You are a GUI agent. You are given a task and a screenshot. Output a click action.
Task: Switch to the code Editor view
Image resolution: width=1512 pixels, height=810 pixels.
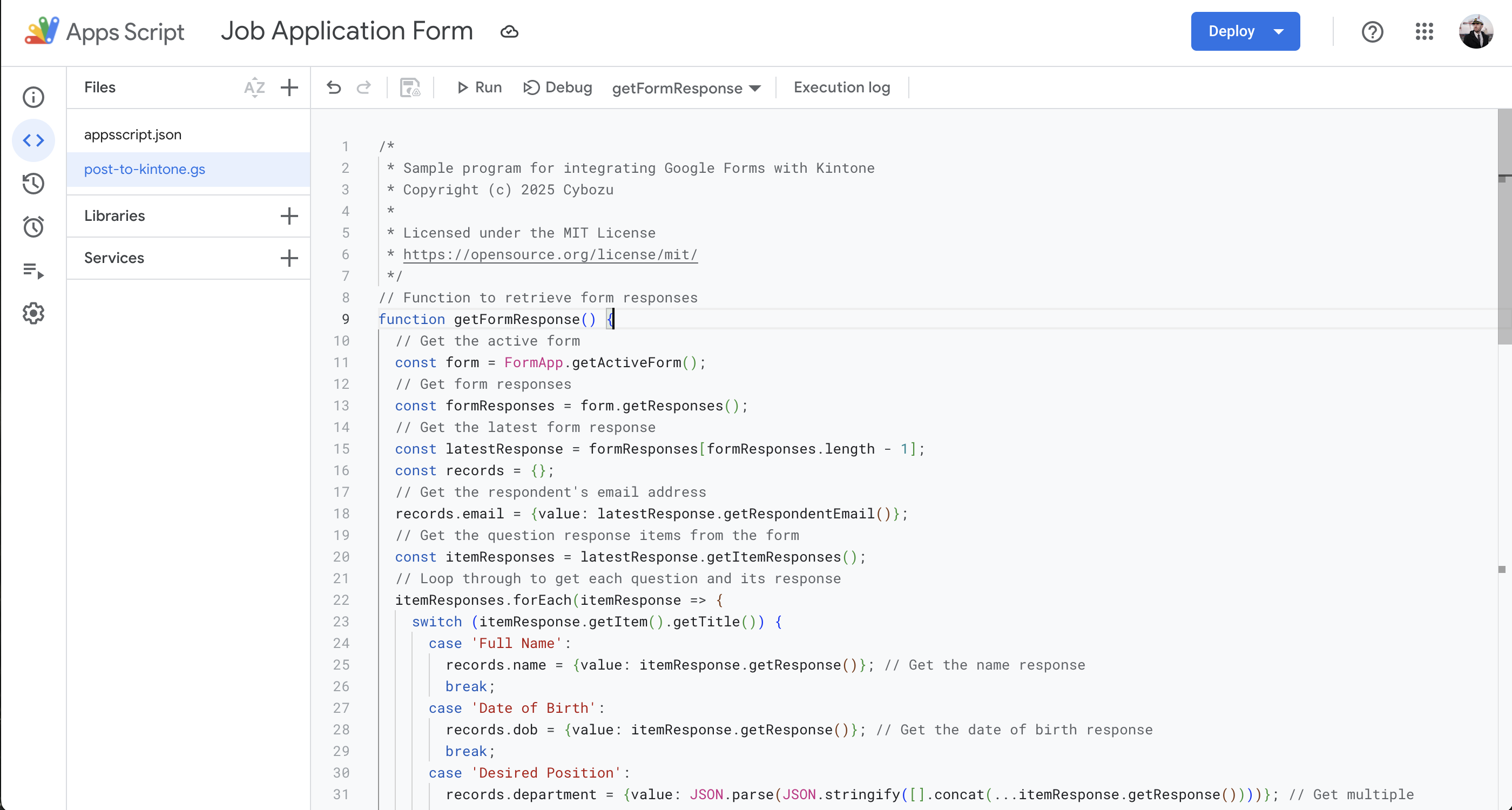[33, 140]
